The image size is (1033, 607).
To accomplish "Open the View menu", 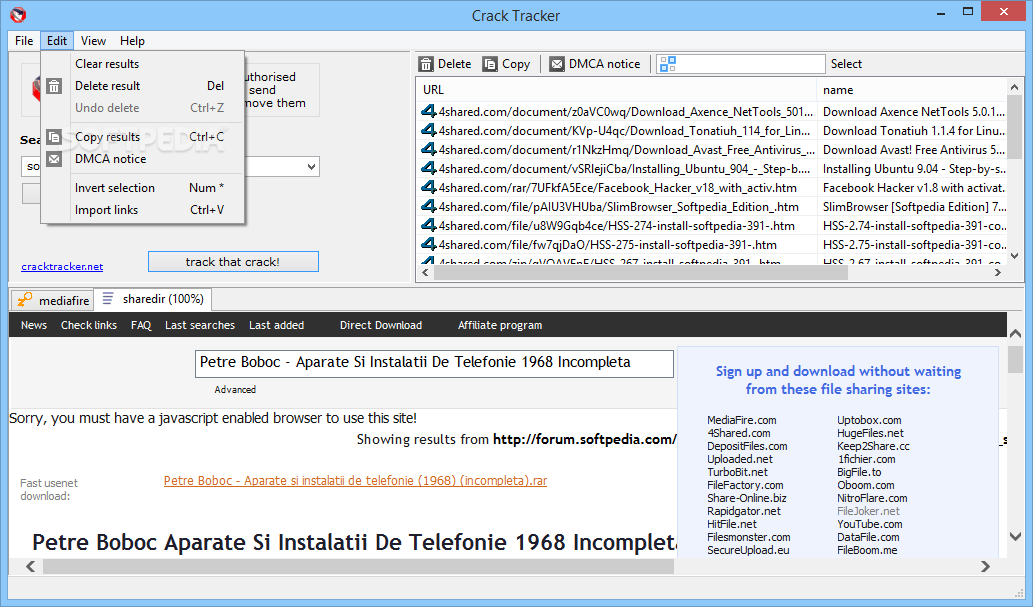I will pyautogui.click(x=93, y=41).
